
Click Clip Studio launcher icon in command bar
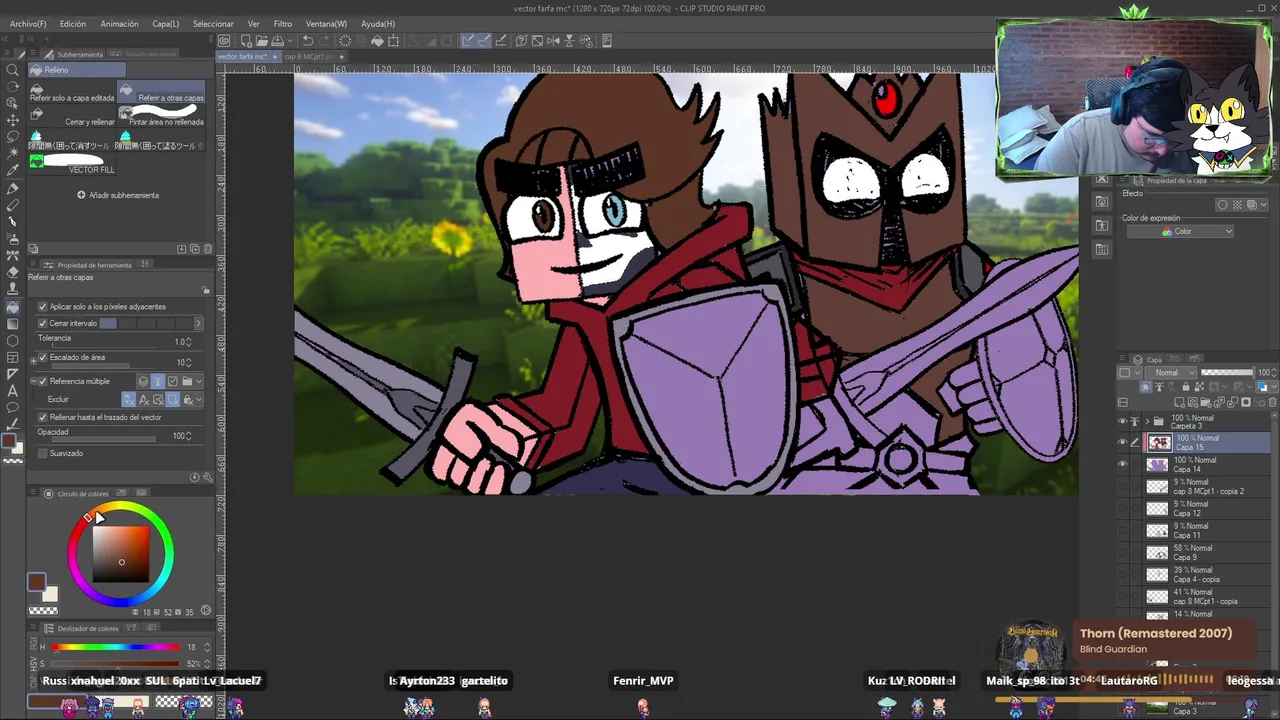pos(224,41)
